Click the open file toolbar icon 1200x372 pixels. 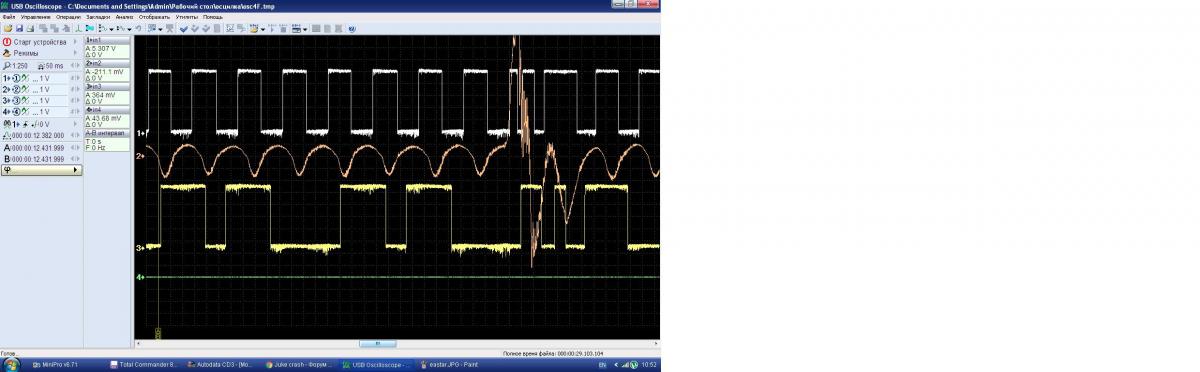(x=7, y=28)
